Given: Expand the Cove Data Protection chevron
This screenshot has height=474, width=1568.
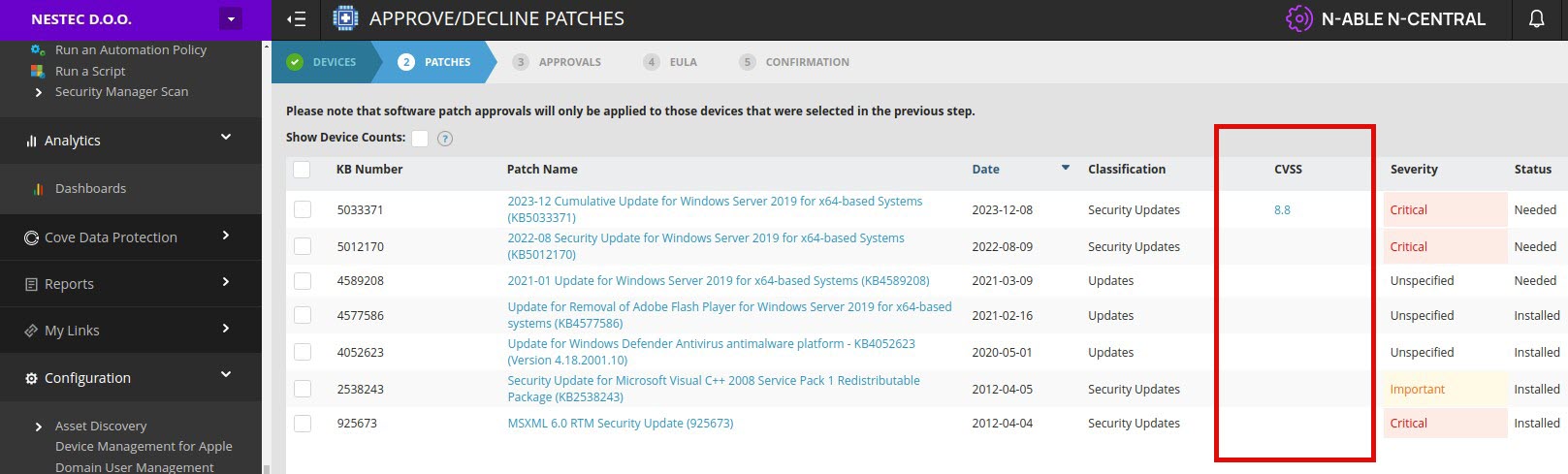Looking at the screenshot, I should pyautogui.click(x=226, y=235).
